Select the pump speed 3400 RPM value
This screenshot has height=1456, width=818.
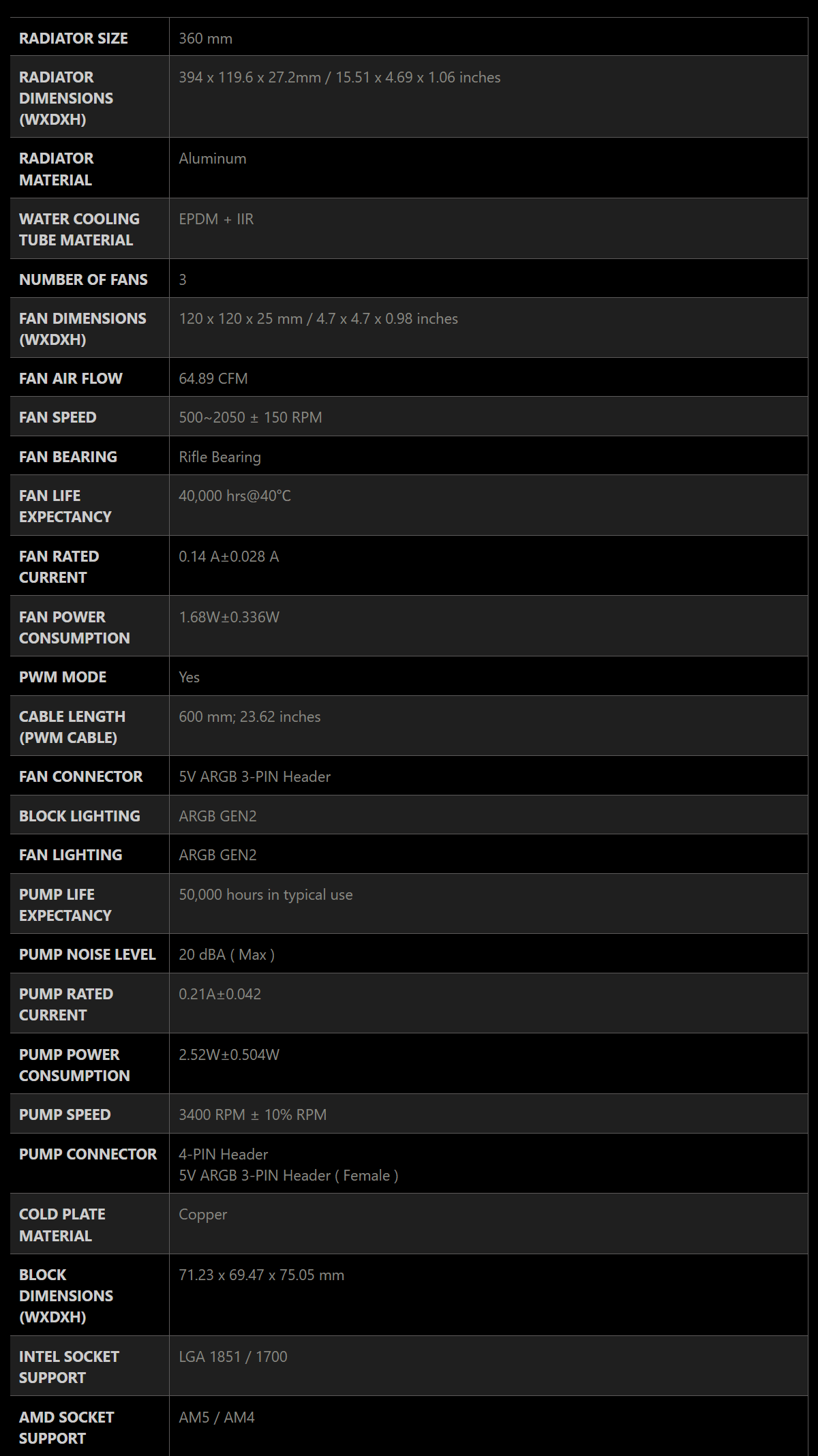pos(252,1114)
